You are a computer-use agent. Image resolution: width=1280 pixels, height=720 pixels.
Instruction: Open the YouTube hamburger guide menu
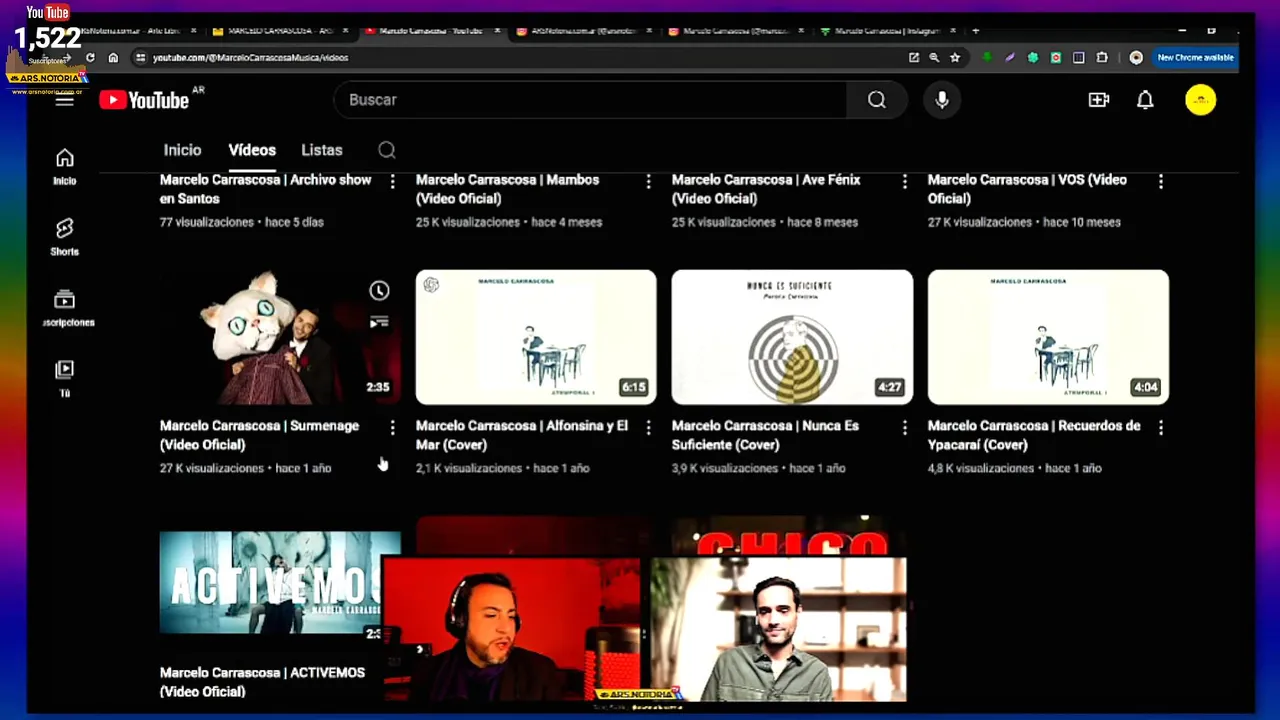[x=64, y=100]
